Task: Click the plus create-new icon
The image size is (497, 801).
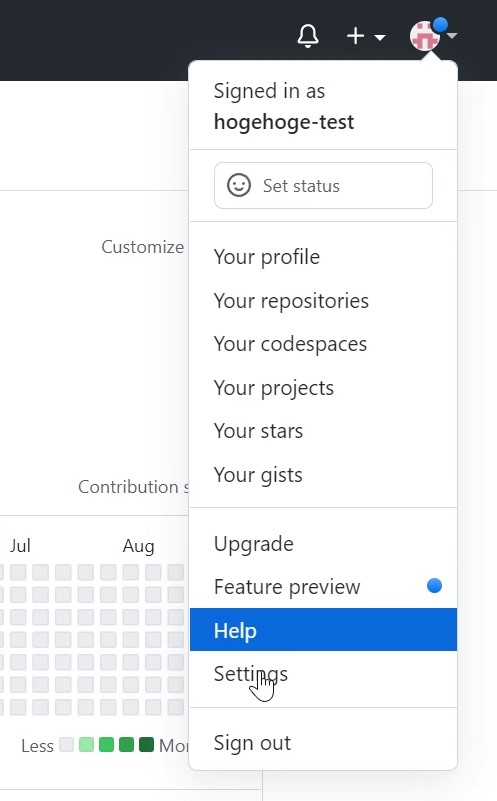Action: pos(356,36)
